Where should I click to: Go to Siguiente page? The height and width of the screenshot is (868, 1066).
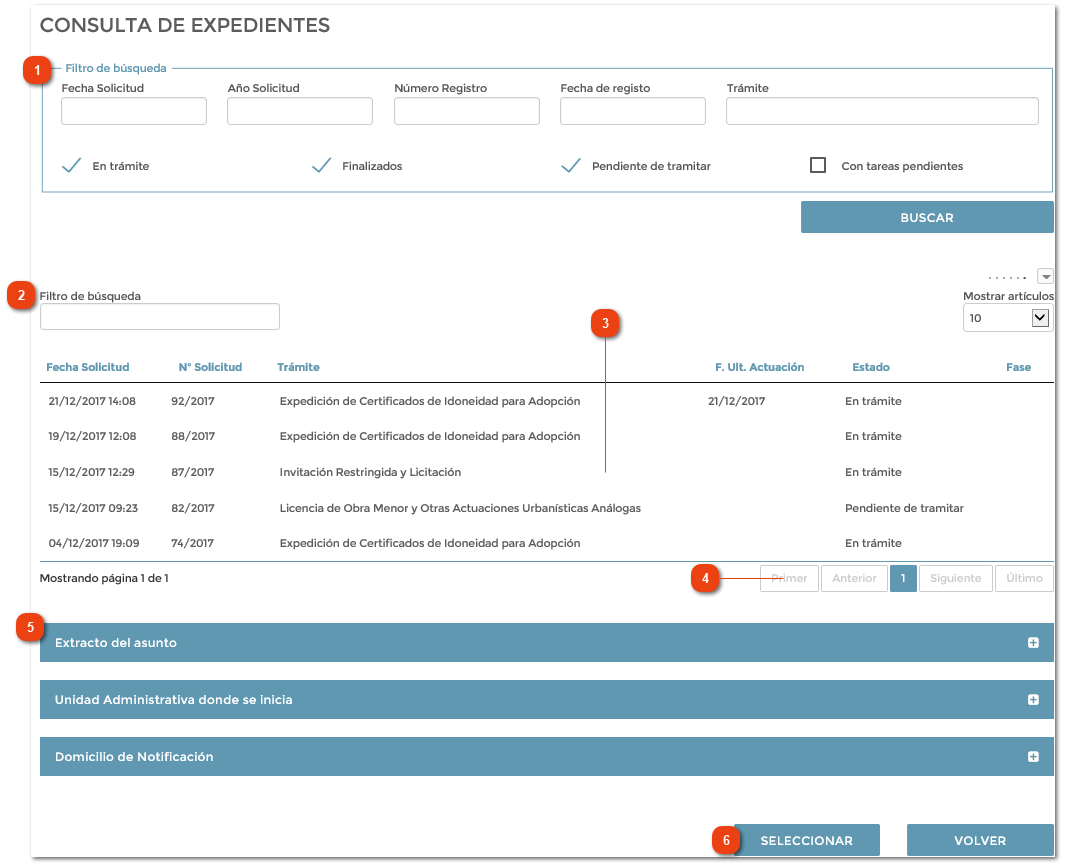[955, 578]
